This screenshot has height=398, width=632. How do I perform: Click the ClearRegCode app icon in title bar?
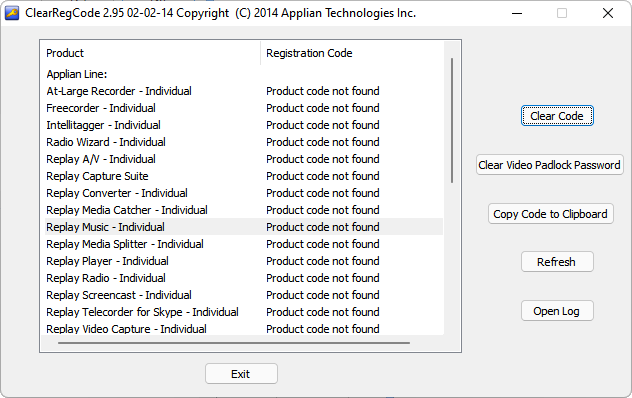coord(12,13)
